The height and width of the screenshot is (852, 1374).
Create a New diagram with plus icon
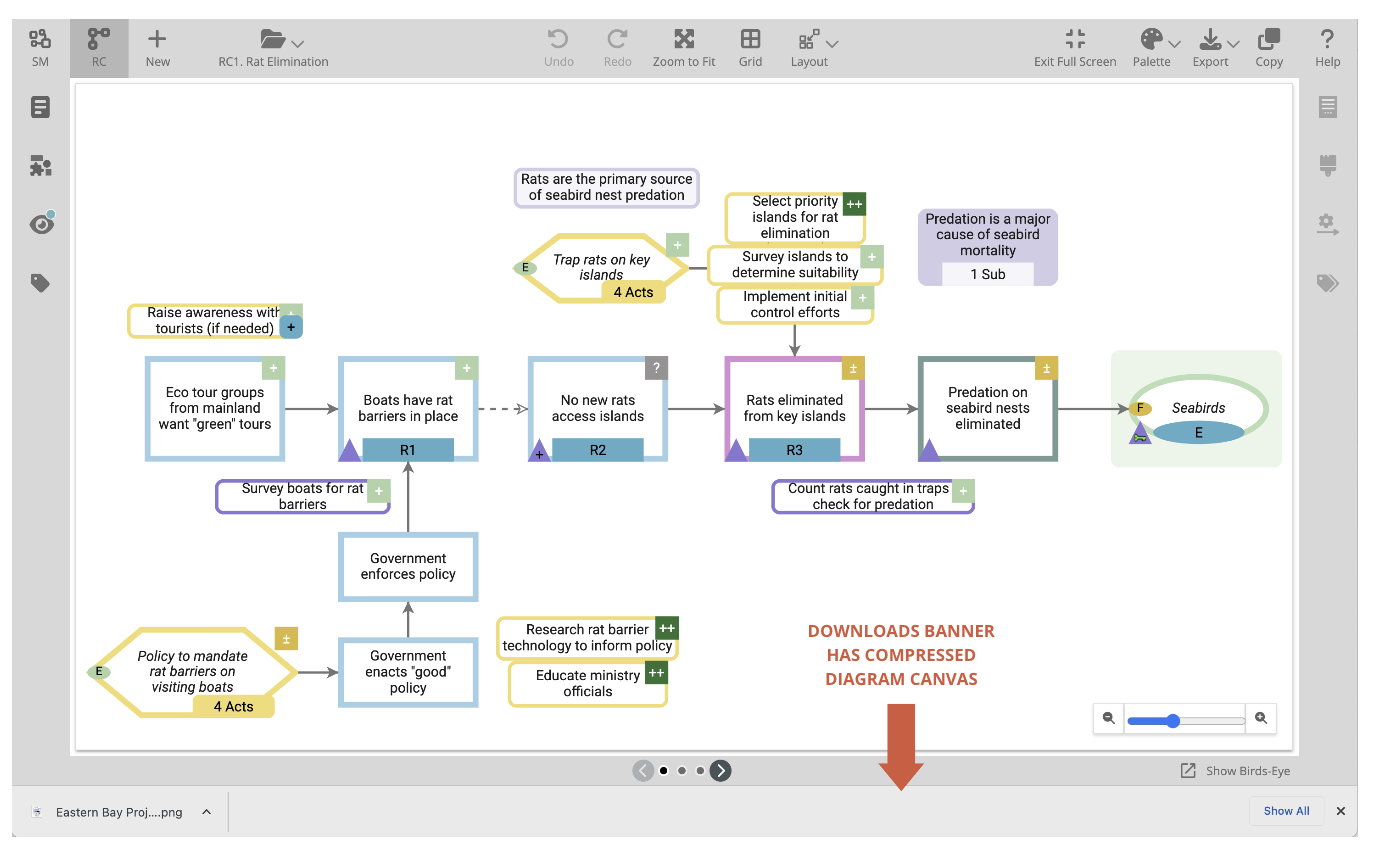(157, 40)
